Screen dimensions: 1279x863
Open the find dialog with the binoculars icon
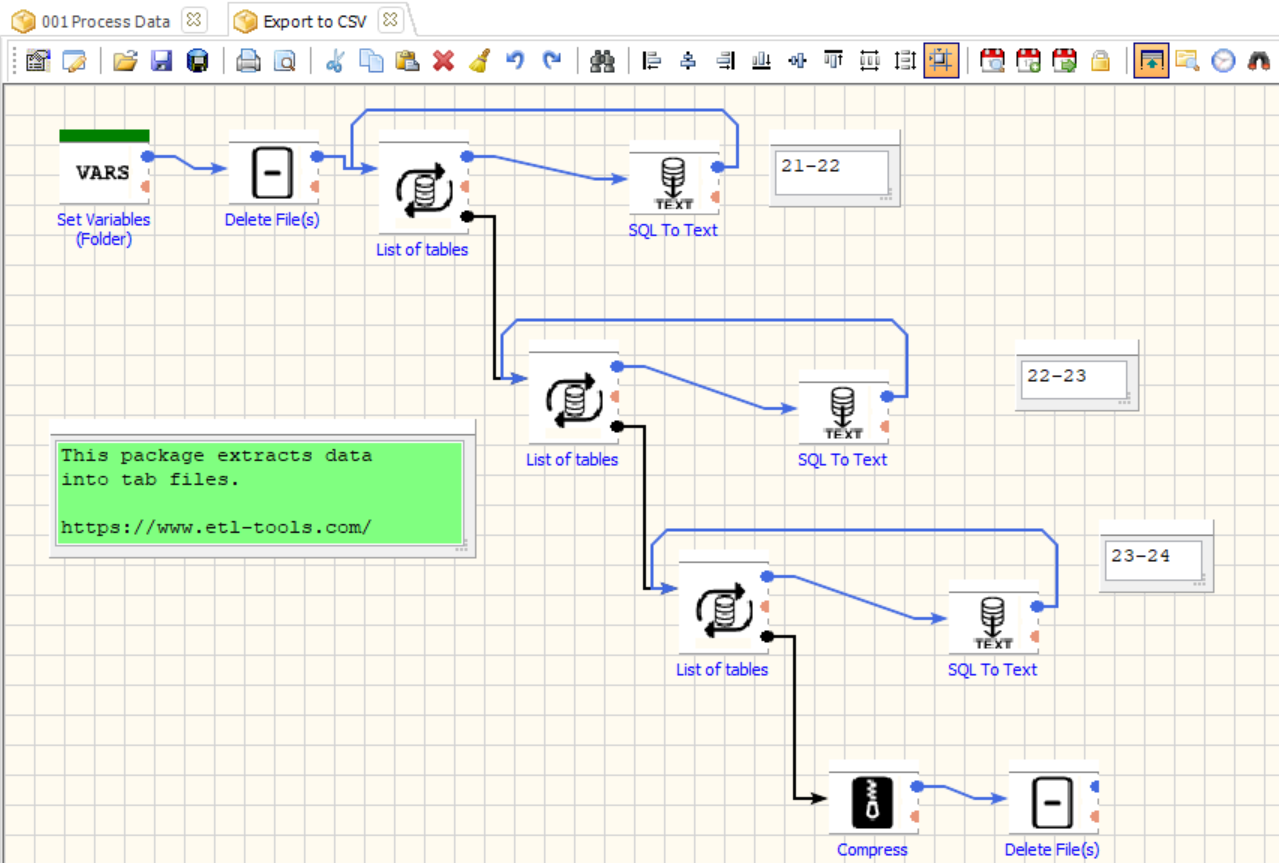click(x=602, y=60)
